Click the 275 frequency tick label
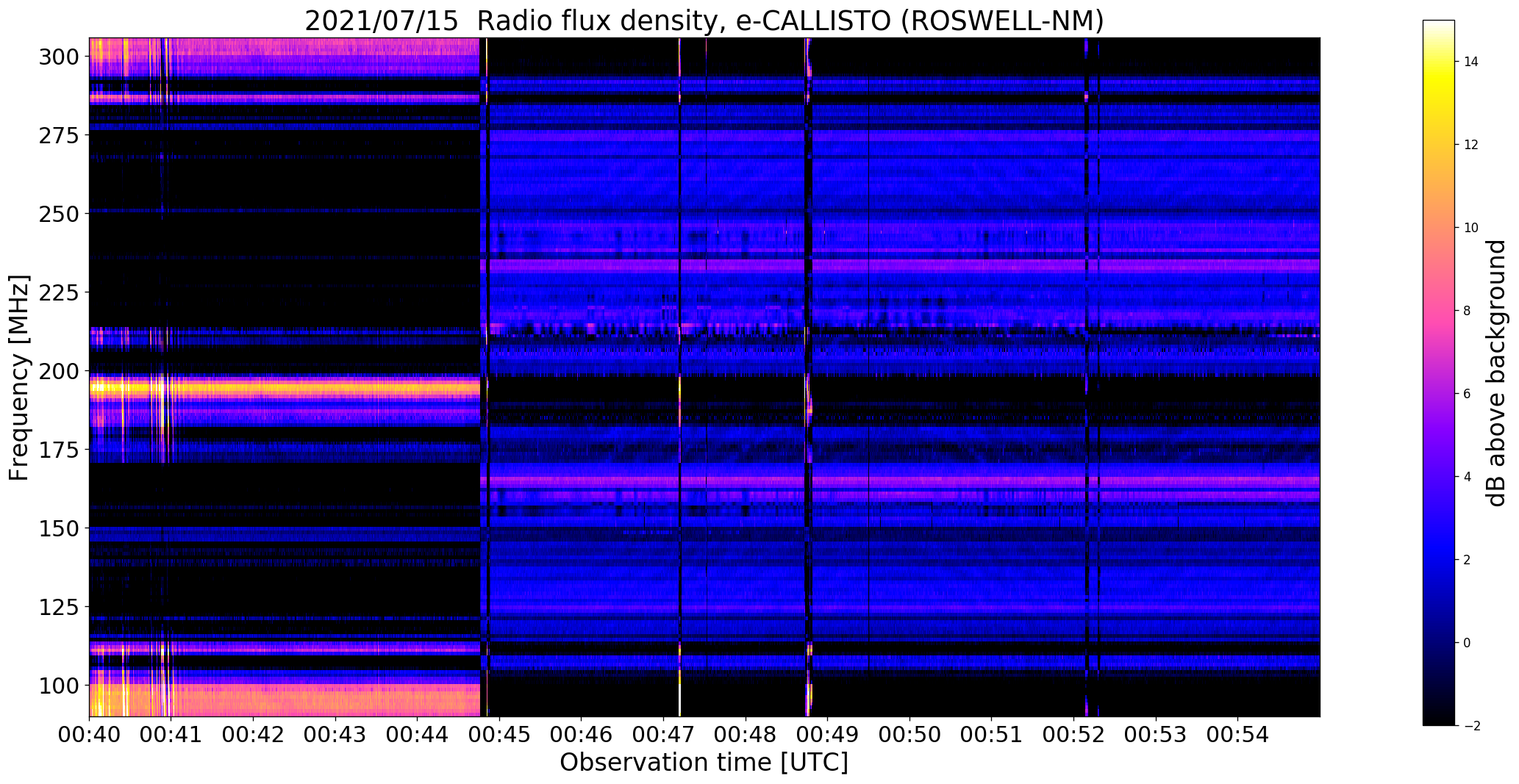 tap(60, 135)
